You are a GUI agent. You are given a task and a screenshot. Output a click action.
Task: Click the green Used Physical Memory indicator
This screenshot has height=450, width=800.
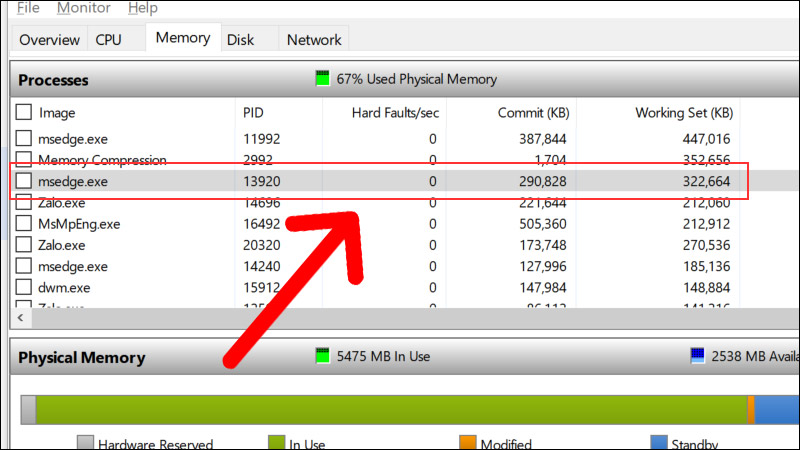322,79
